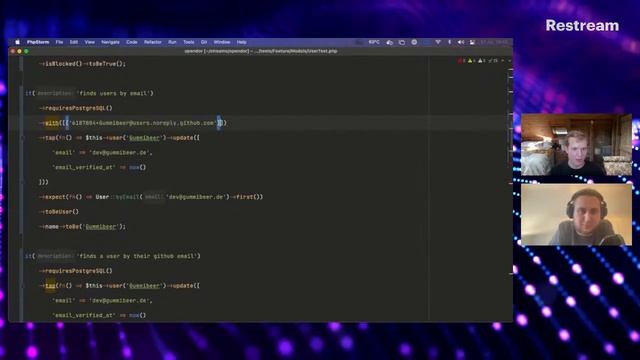Open the File menu
The height and width of the screenshot is (360, 640).
(x=60, y=42)
